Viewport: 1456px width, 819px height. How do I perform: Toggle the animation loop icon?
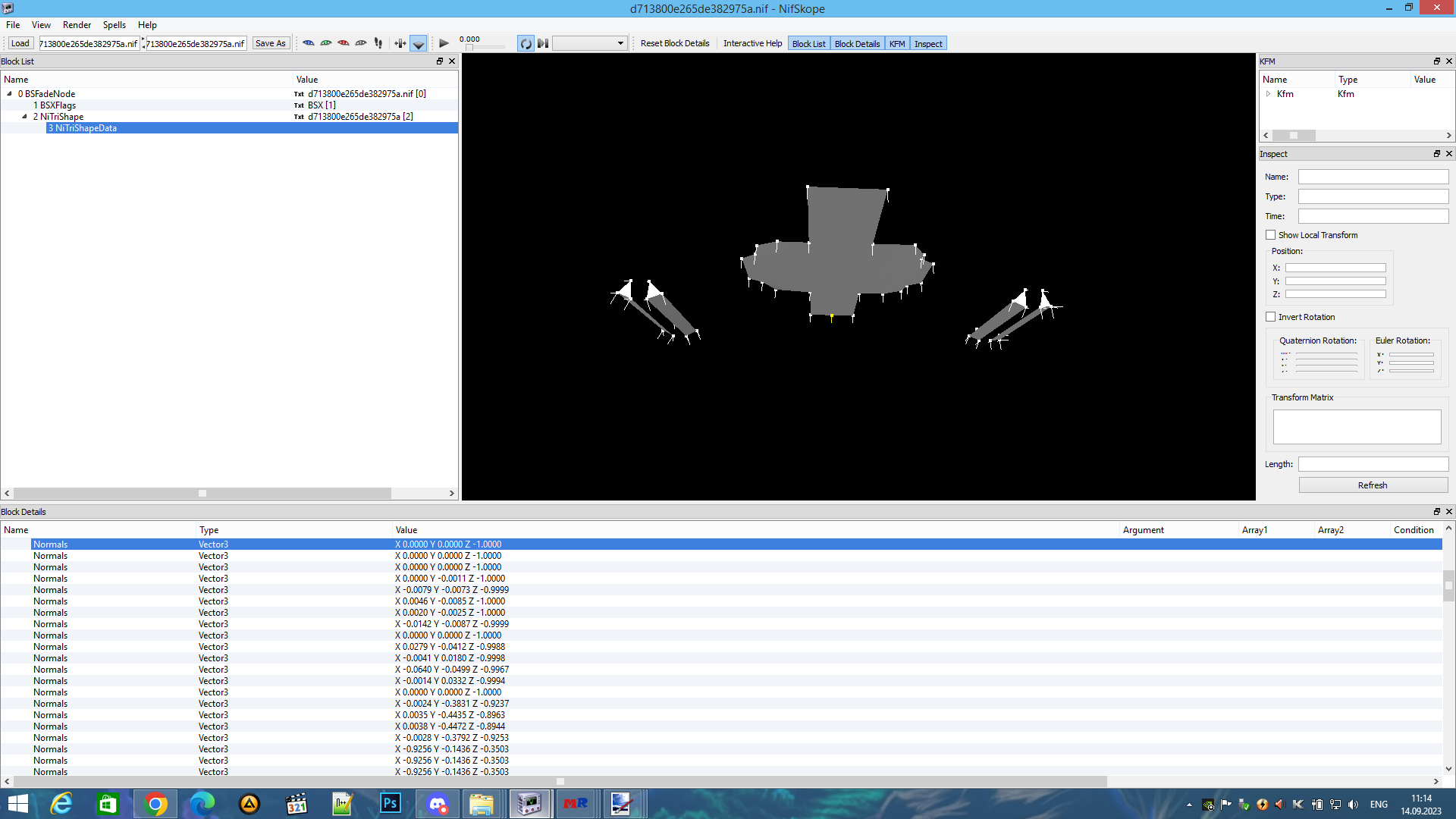pos(525,43)
